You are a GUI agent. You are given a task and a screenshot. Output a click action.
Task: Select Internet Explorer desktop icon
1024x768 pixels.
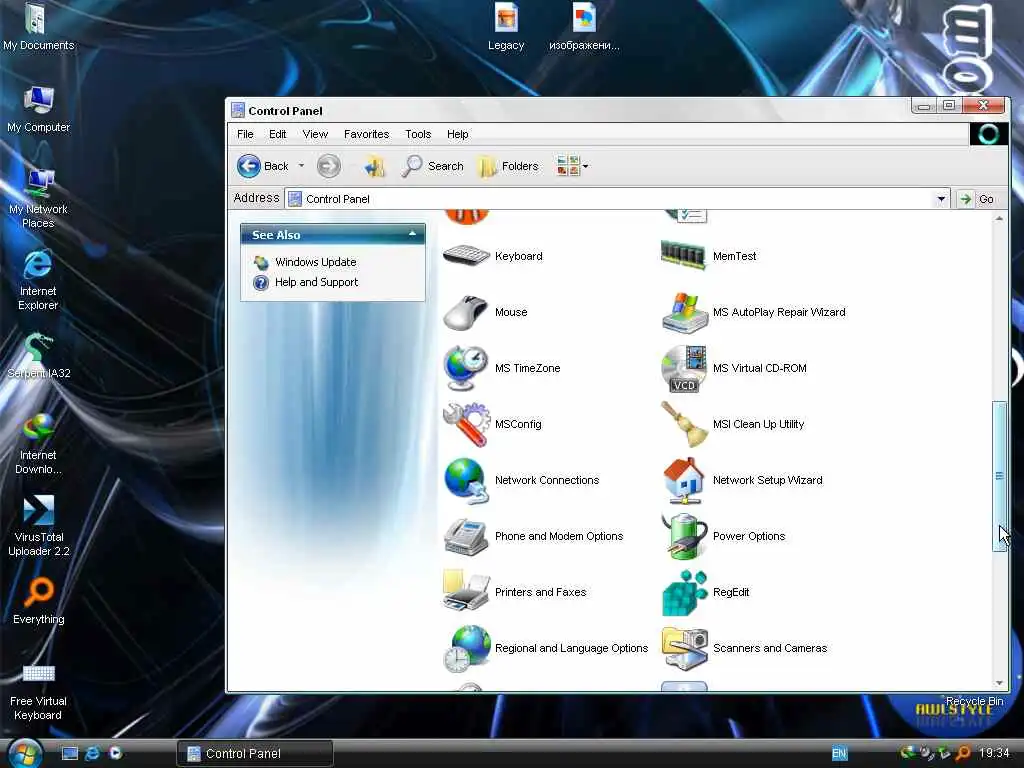[38, 280]
